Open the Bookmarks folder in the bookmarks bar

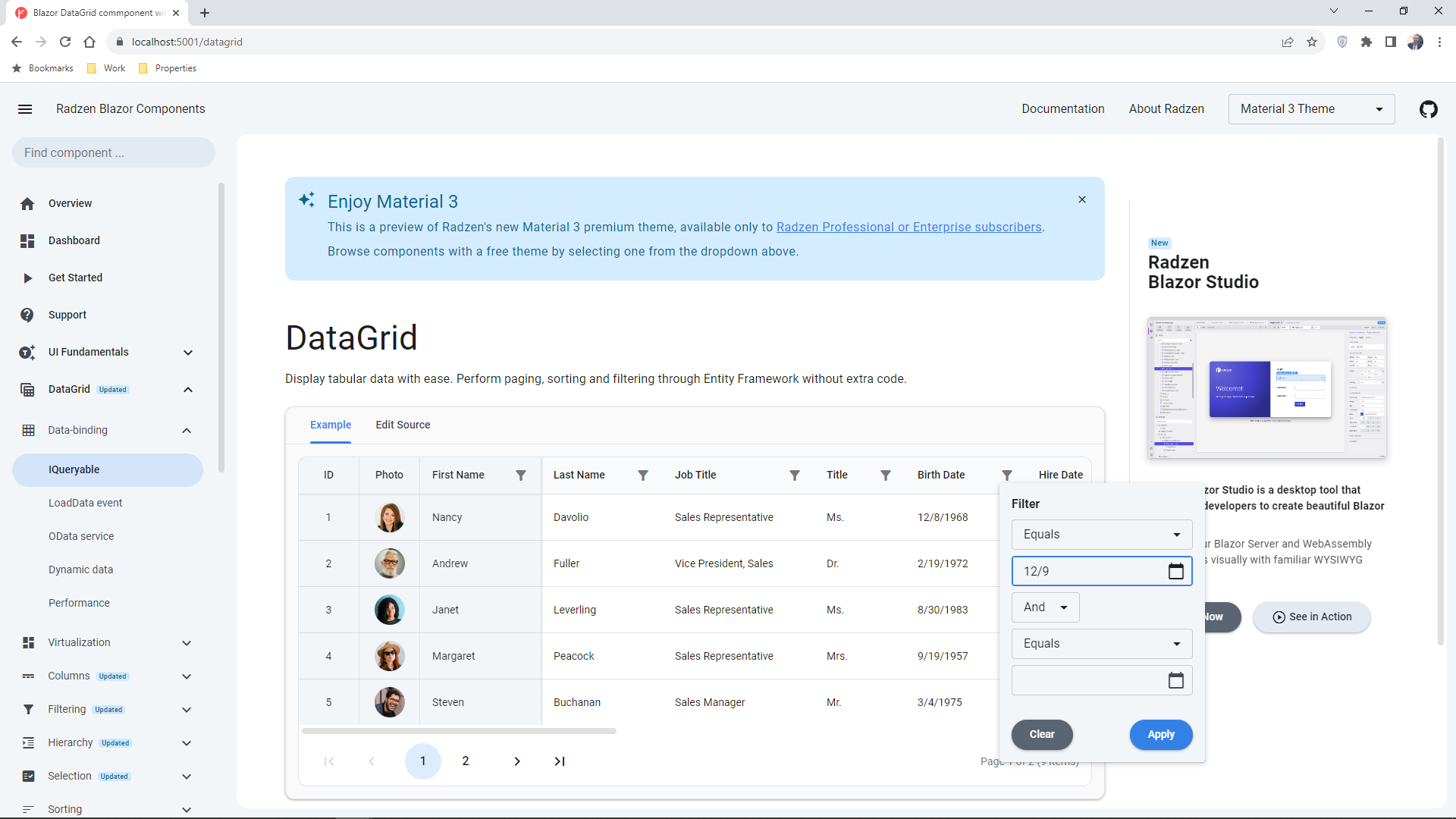click(x=43, y=68)
